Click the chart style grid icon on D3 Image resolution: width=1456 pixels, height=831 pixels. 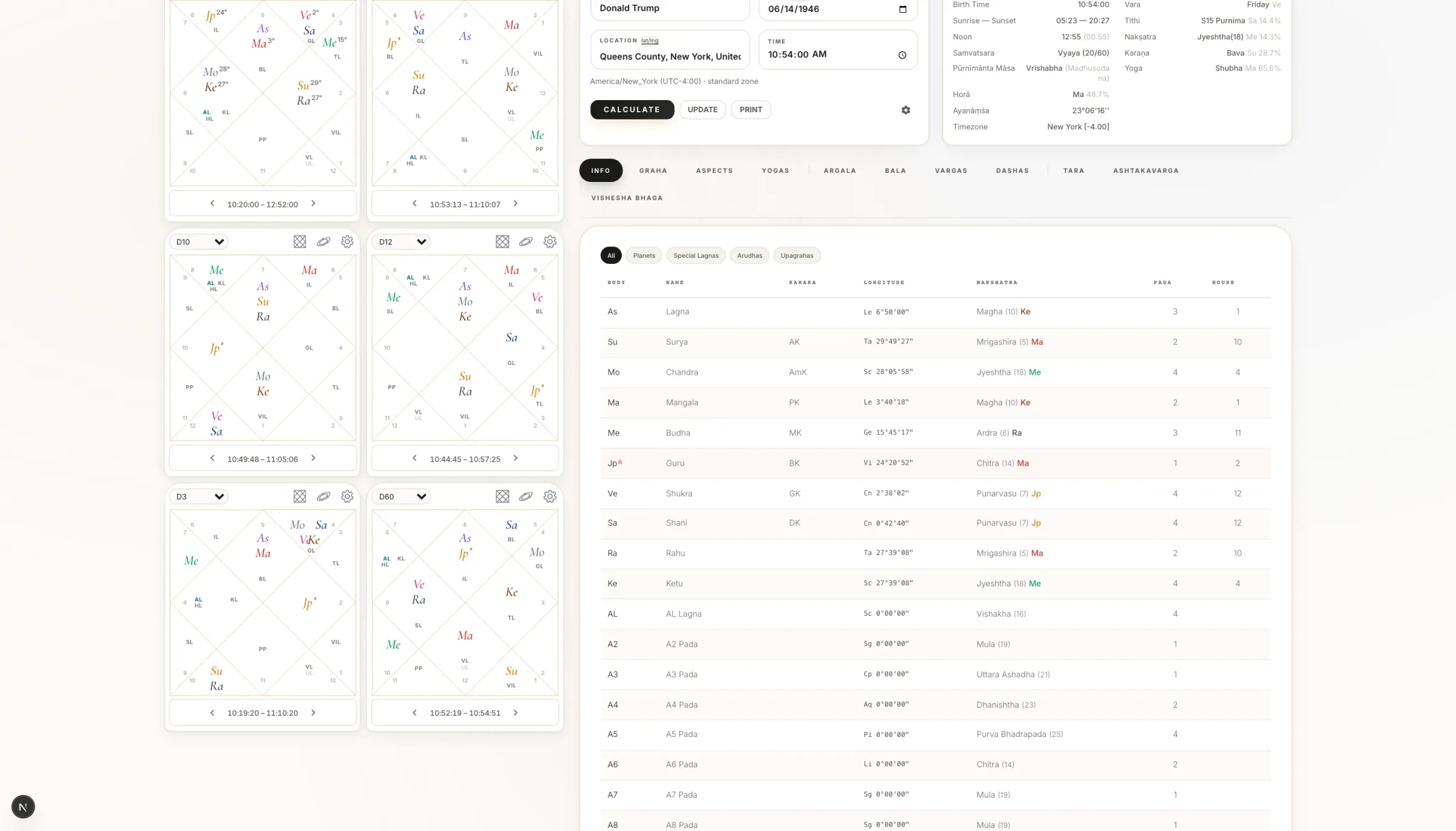300,496
